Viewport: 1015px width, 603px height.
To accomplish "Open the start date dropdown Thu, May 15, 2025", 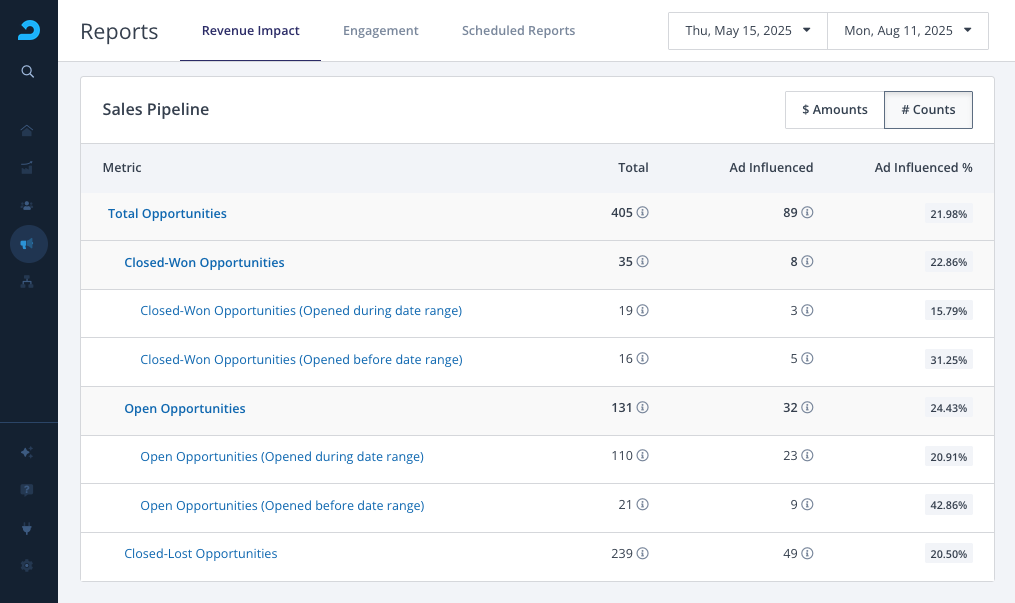I will 747,31.
